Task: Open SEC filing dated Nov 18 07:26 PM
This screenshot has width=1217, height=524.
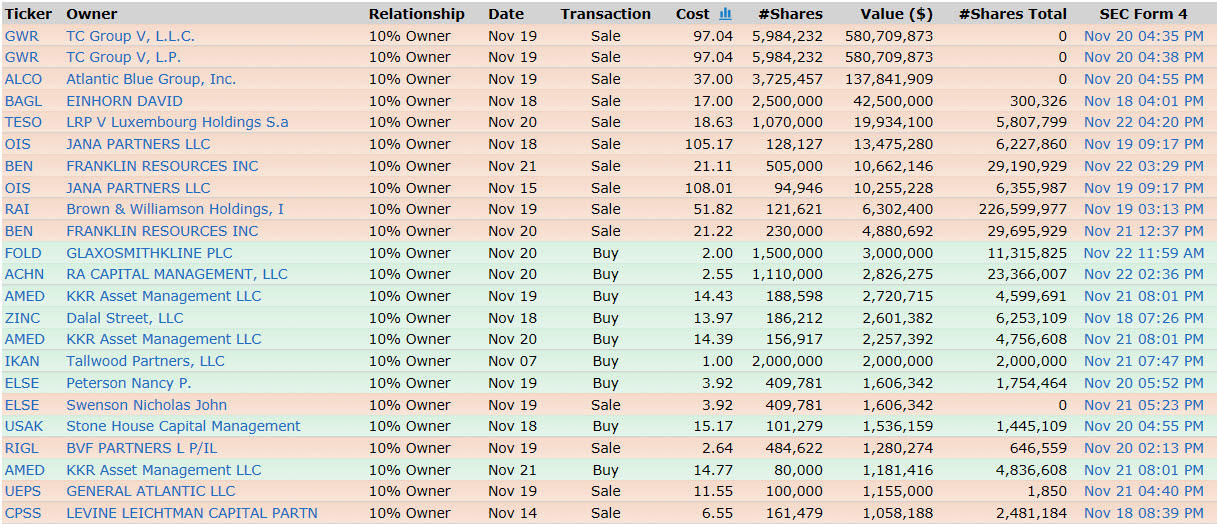Action: coord(1143,318)
